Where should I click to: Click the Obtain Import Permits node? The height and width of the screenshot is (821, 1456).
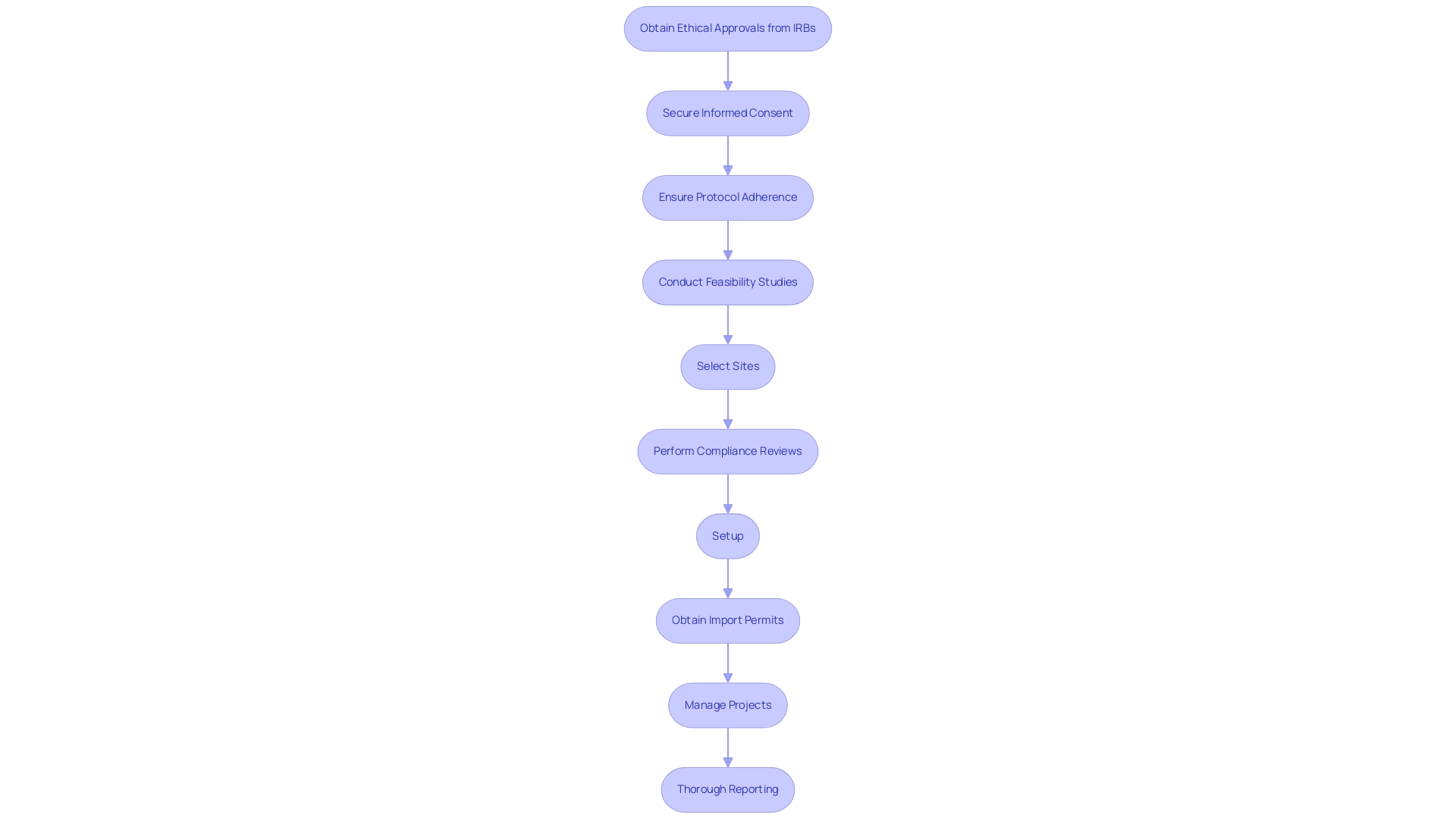point(728,620)
